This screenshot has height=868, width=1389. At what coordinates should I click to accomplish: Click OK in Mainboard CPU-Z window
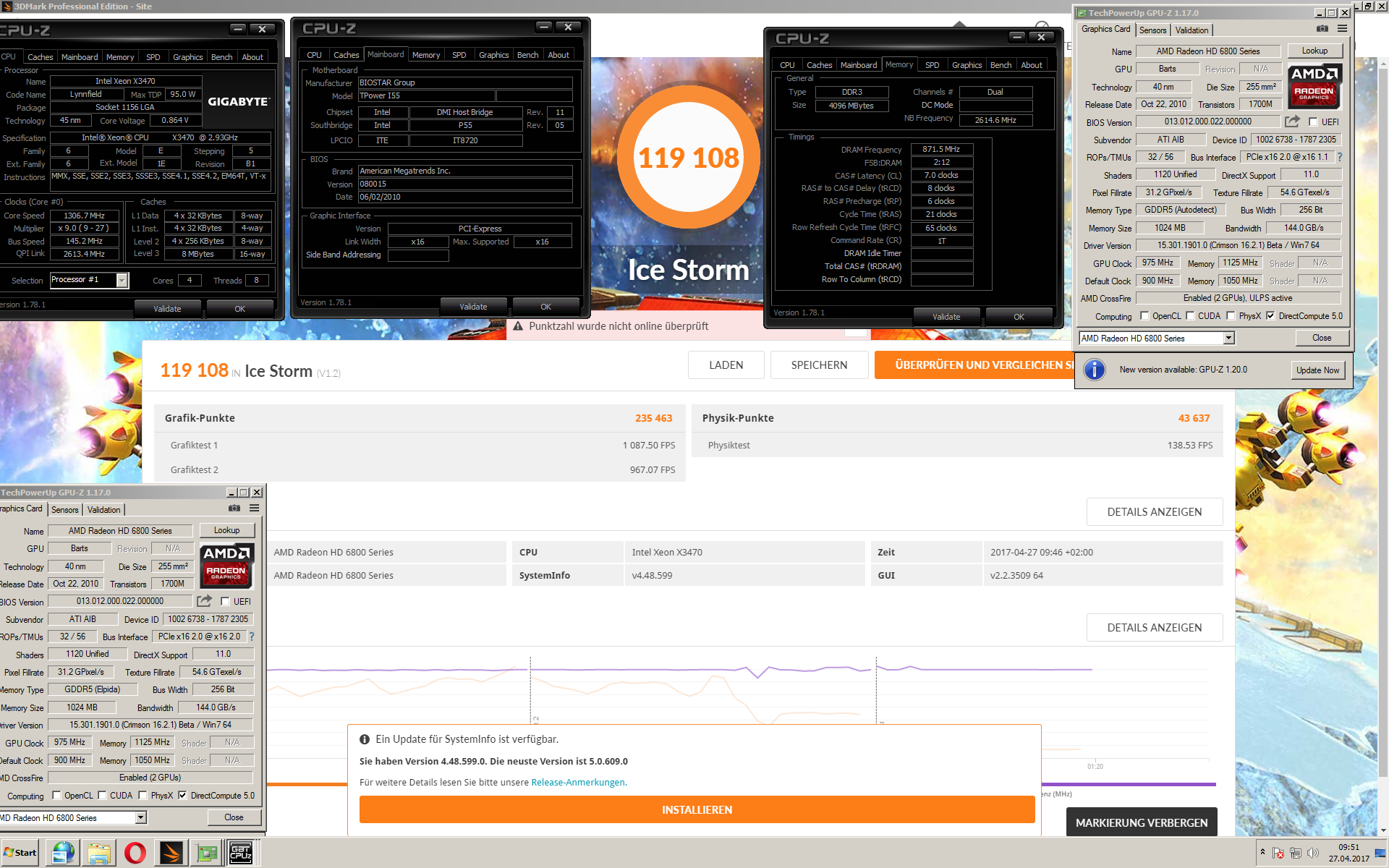click(x=545, y=307)
